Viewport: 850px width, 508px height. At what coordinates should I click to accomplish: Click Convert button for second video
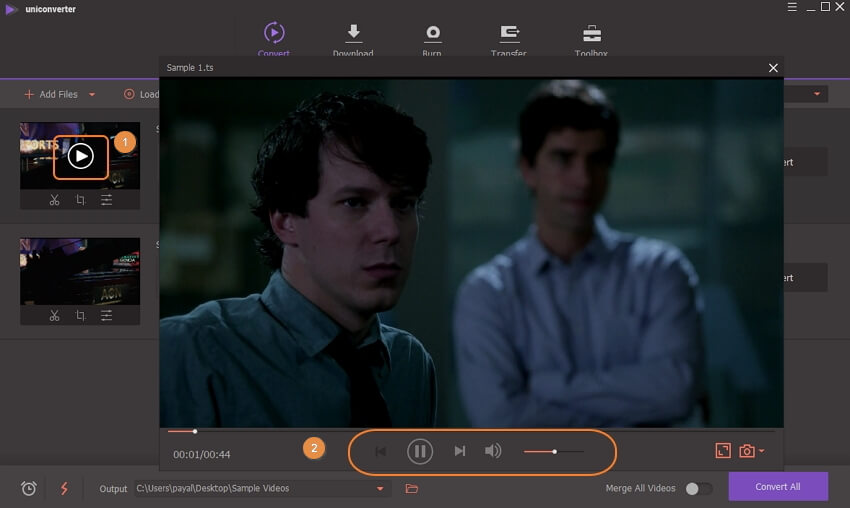click(x=805, y=278)
